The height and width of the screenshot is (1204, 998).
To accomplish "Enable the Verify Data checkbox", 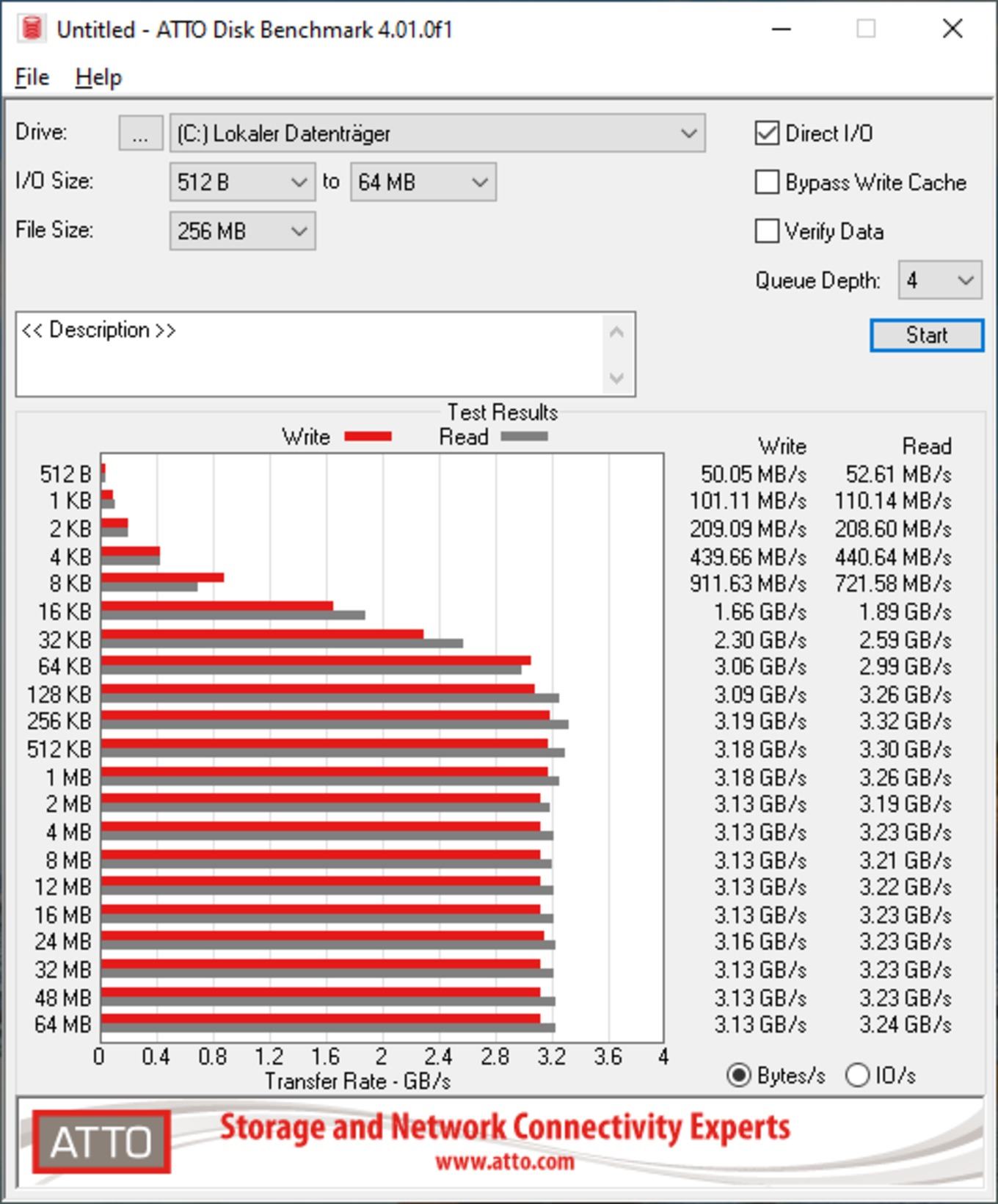I will (x=767, y=231).
